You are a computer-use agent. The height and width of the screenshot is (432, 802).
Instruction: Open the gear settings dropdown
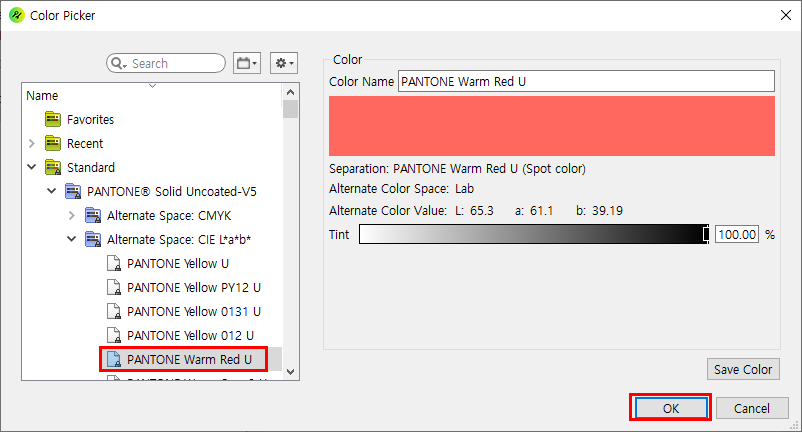click(x=284, y=63)
